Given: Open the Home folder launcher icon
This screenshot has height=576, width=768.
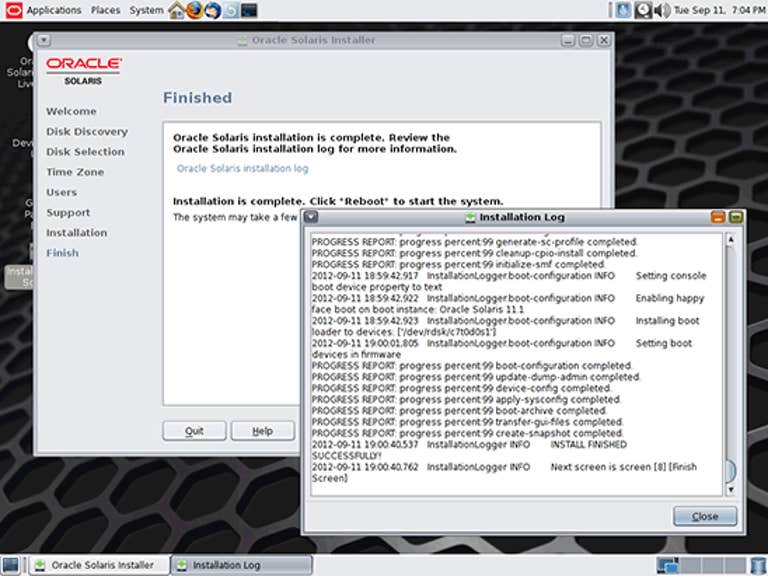Looking at the screenshot, I should coord(177,10).
